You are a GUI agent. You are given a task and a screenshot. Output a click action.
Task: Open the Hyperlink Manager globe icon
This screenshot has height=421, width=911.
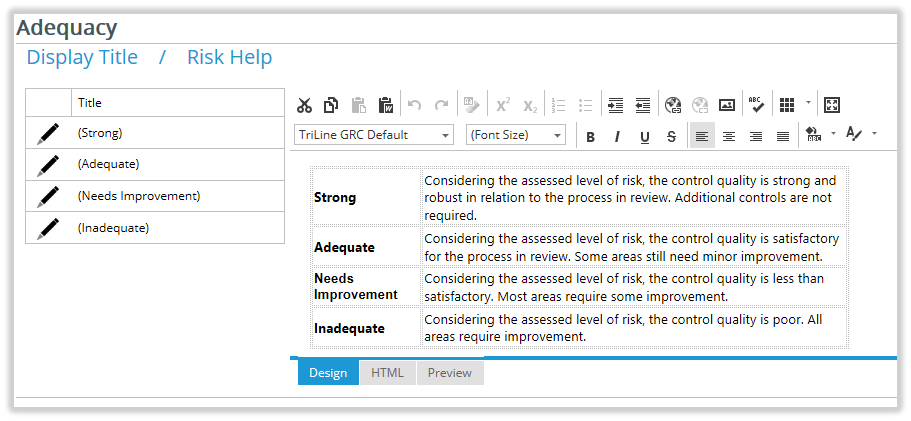click(673, 105)
